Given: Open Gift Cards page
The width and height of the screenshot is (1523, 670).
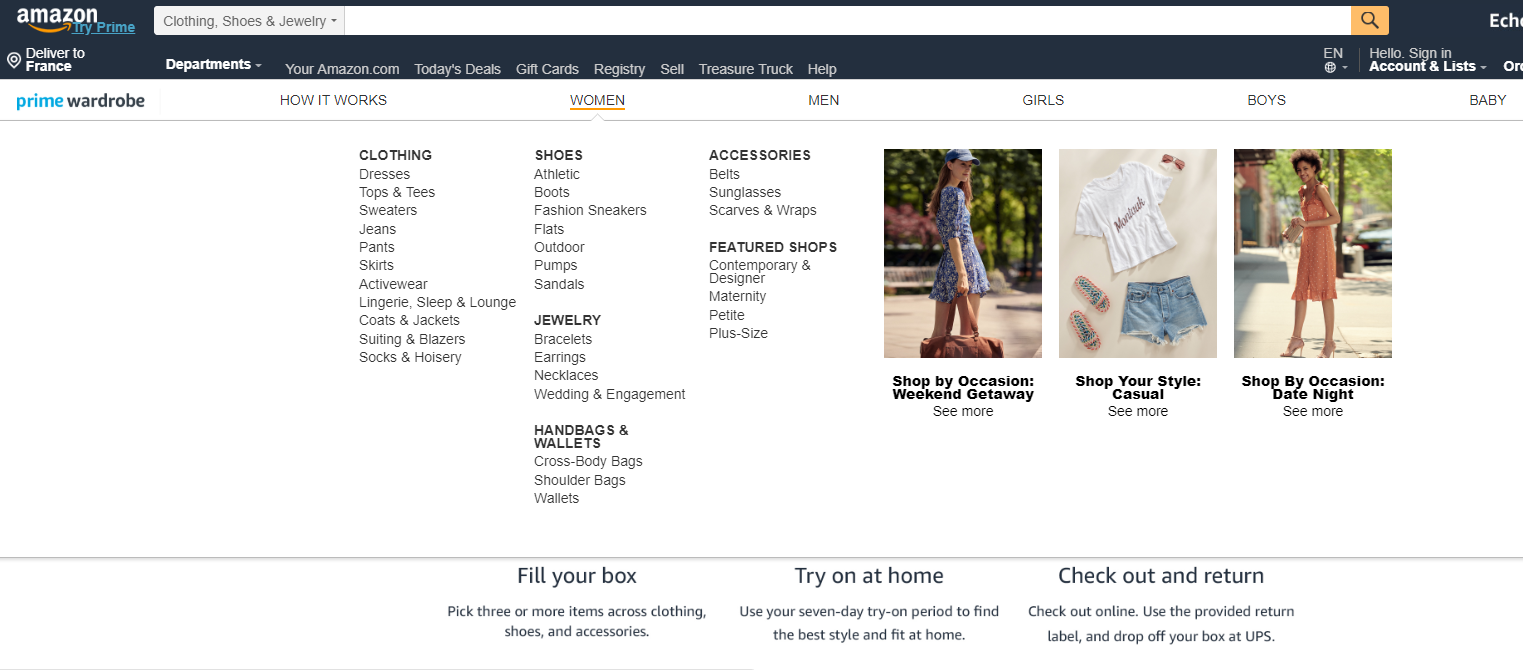Looking at the screenshot, I should pos(547,69).
